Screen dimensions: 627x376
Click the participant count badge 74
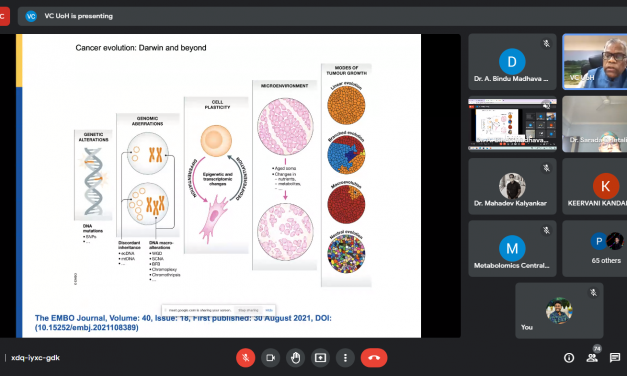pyautogui.click(x=597, y=349)
